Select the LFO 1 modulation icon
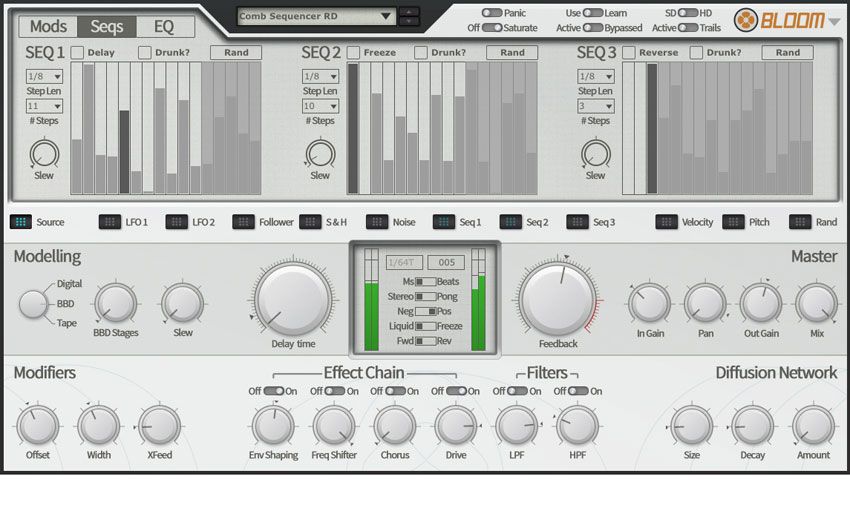This screenshot has height=505, width=850. click(110, 222)
